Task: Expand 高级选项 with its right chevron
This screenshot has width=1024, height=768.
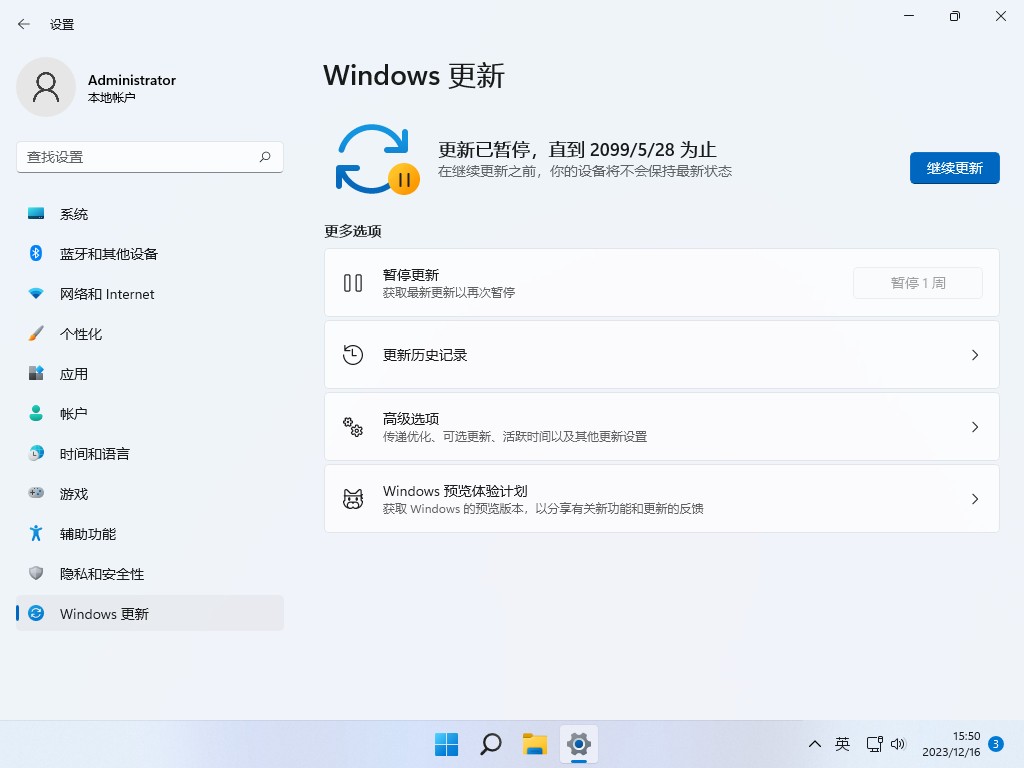Action: pyautogui.click(x=974, y=427)
